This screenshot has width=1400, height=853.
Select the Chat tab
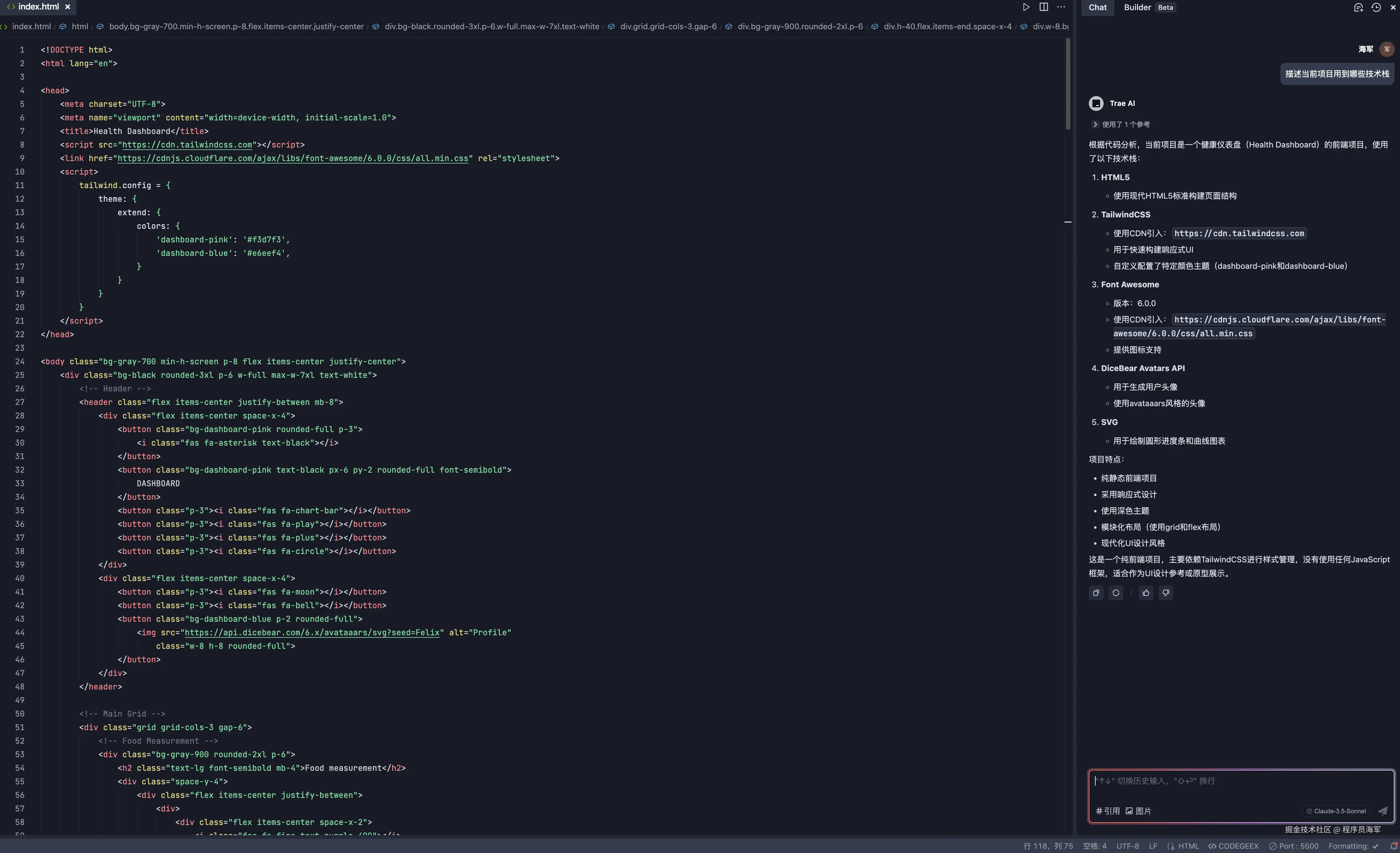[x=1097, y=7]
